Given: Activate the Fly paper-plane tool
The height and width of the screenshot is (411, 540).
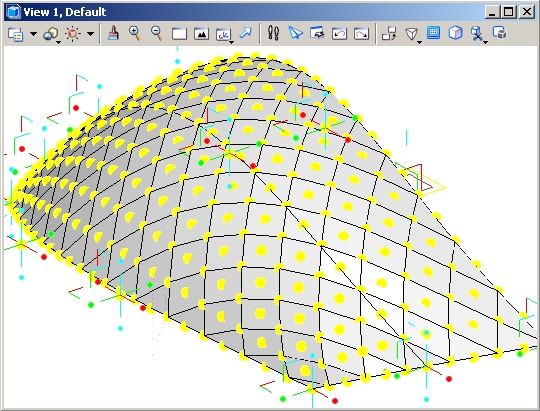Looking at the screenshot, I should 295,33.
